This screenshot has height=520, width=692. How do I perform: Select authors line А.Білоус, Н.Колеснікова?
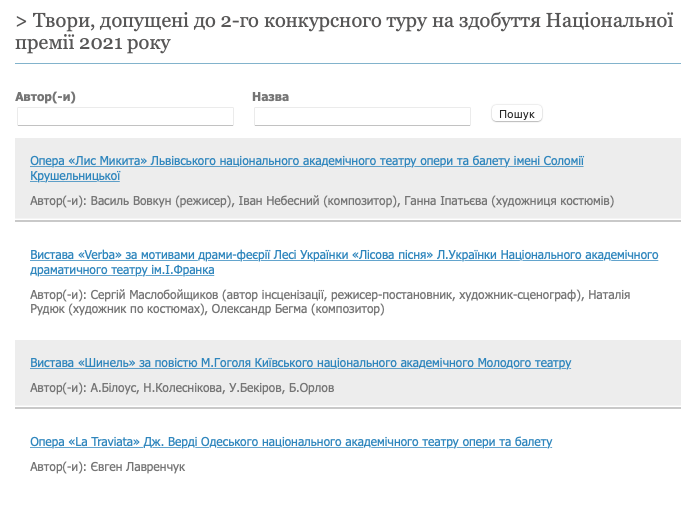[x=182, y=388]
